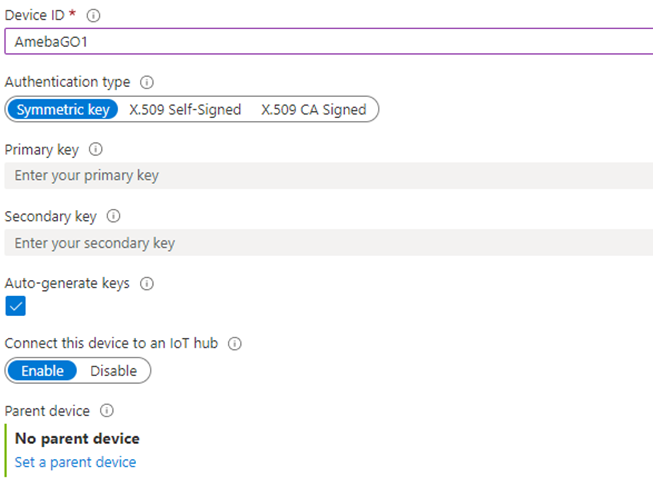Uncheck the Auto-generate keys checkbox
The width and height of the screenshot is (653, 496).
click(x=15, y=306)
